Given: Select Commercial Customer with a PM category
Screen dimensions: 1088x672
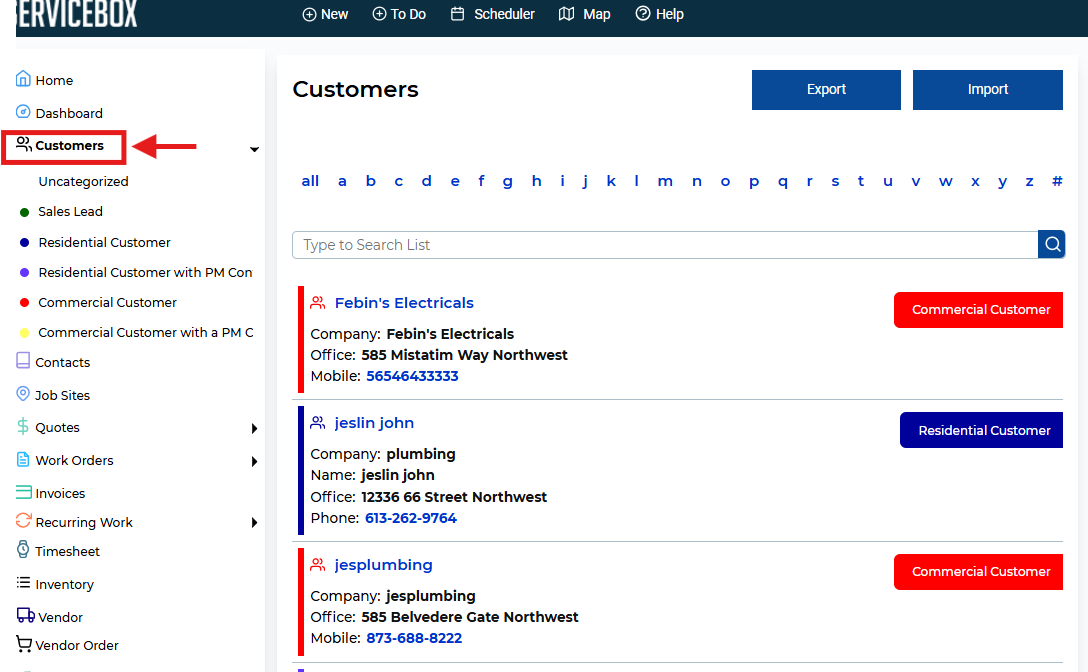Looking at the screenshot, I should (146, 332).
